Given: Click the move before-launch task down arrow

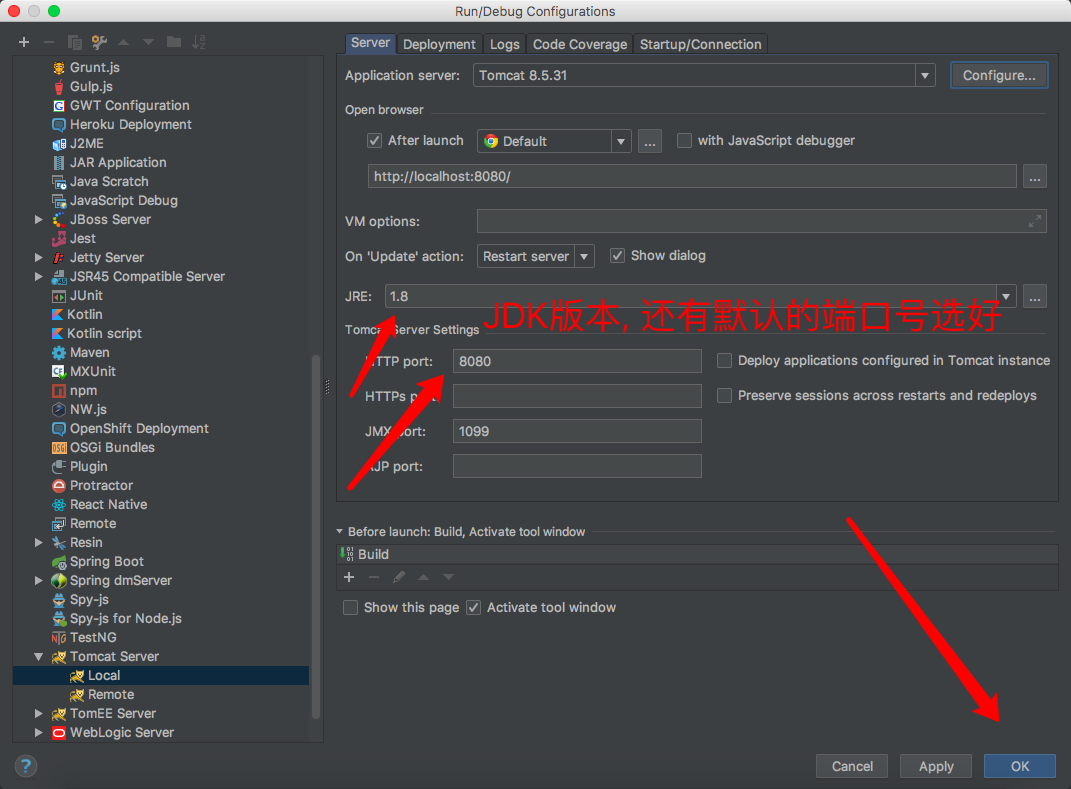Looking at the screenshot, I should [x=448, y=577].
